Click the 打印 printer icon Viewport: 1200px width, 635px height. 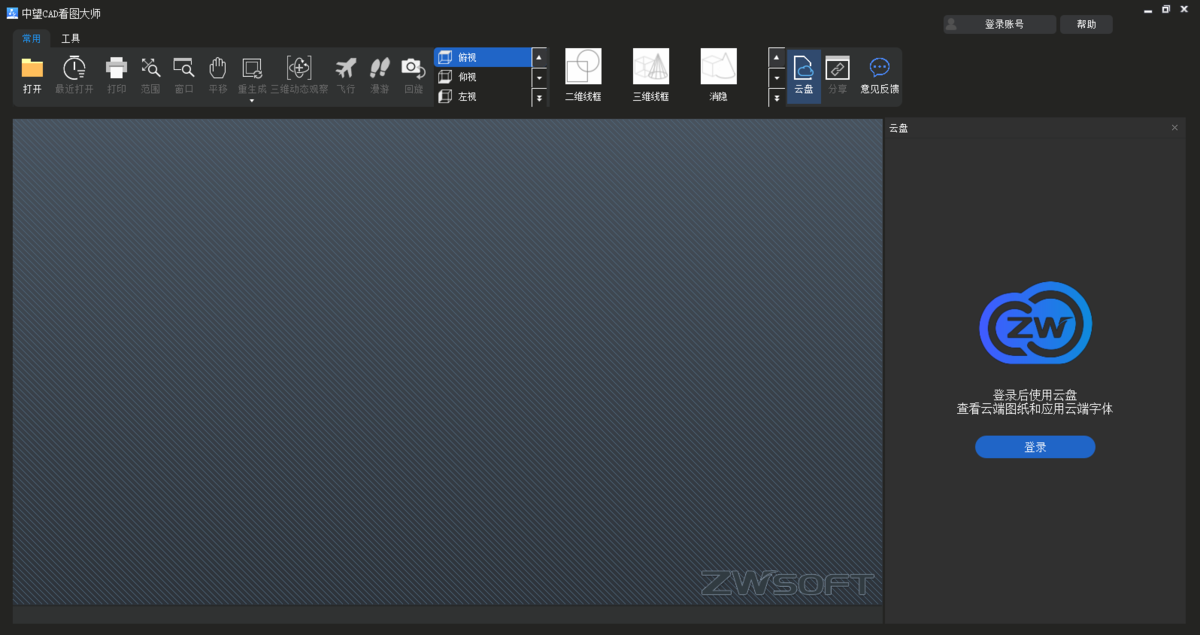117,76
